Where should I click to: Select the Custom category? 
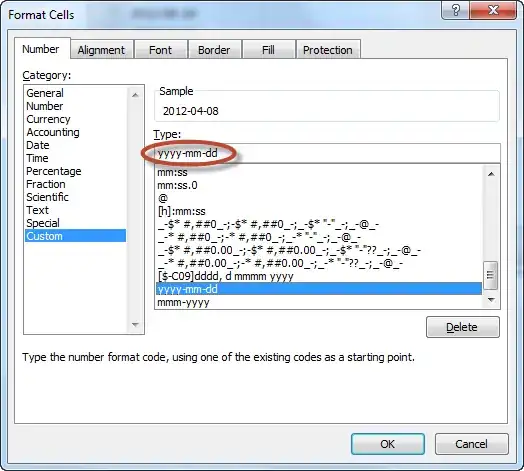[76, 236]
